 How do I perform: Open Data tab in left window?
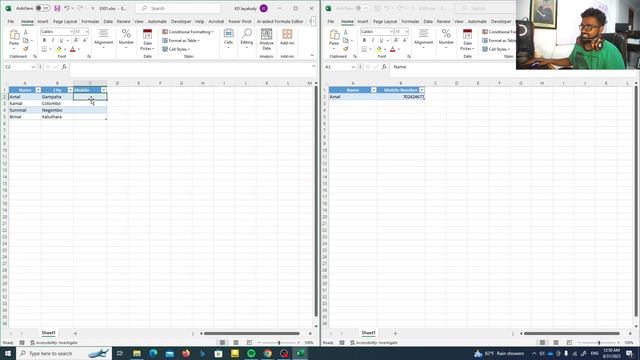pos(108,21)
